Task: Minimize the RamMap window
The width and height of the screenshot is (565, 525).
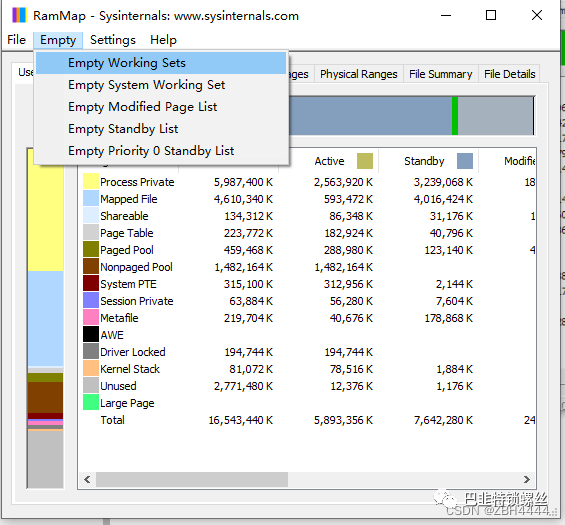Action: 446,15
